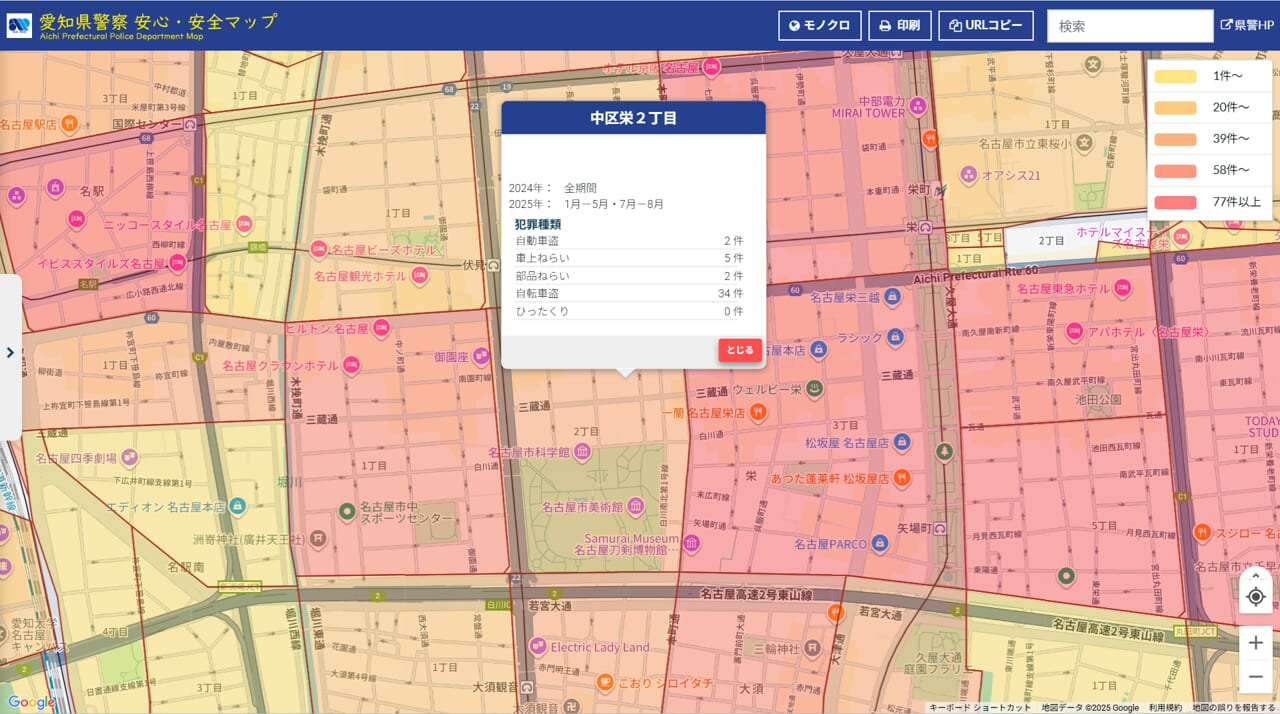Image resolution: width=1280 pixels, height=714 pixels.
Task: Click the 77件以上 red legend swatch
Action: pyautogui.click(x=1176, y=202)
